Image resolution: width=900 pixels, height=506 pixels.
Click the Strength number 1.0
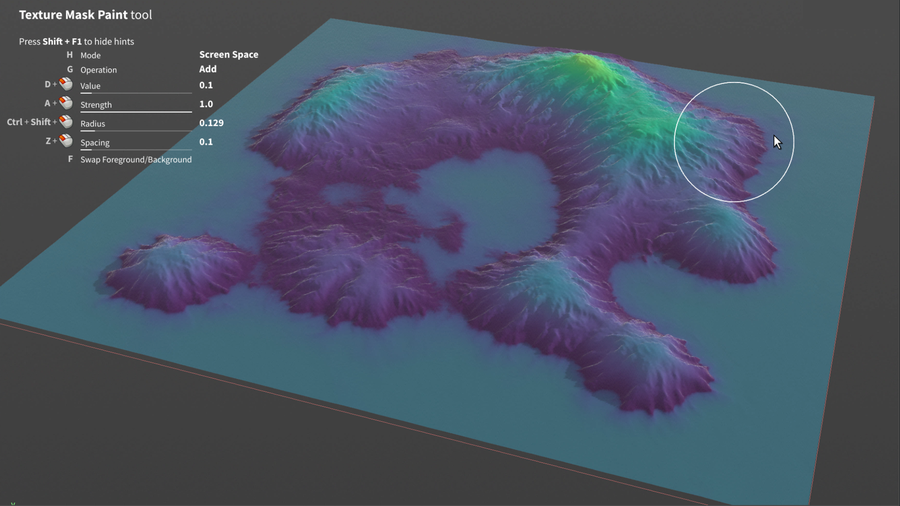pos(206,104)
